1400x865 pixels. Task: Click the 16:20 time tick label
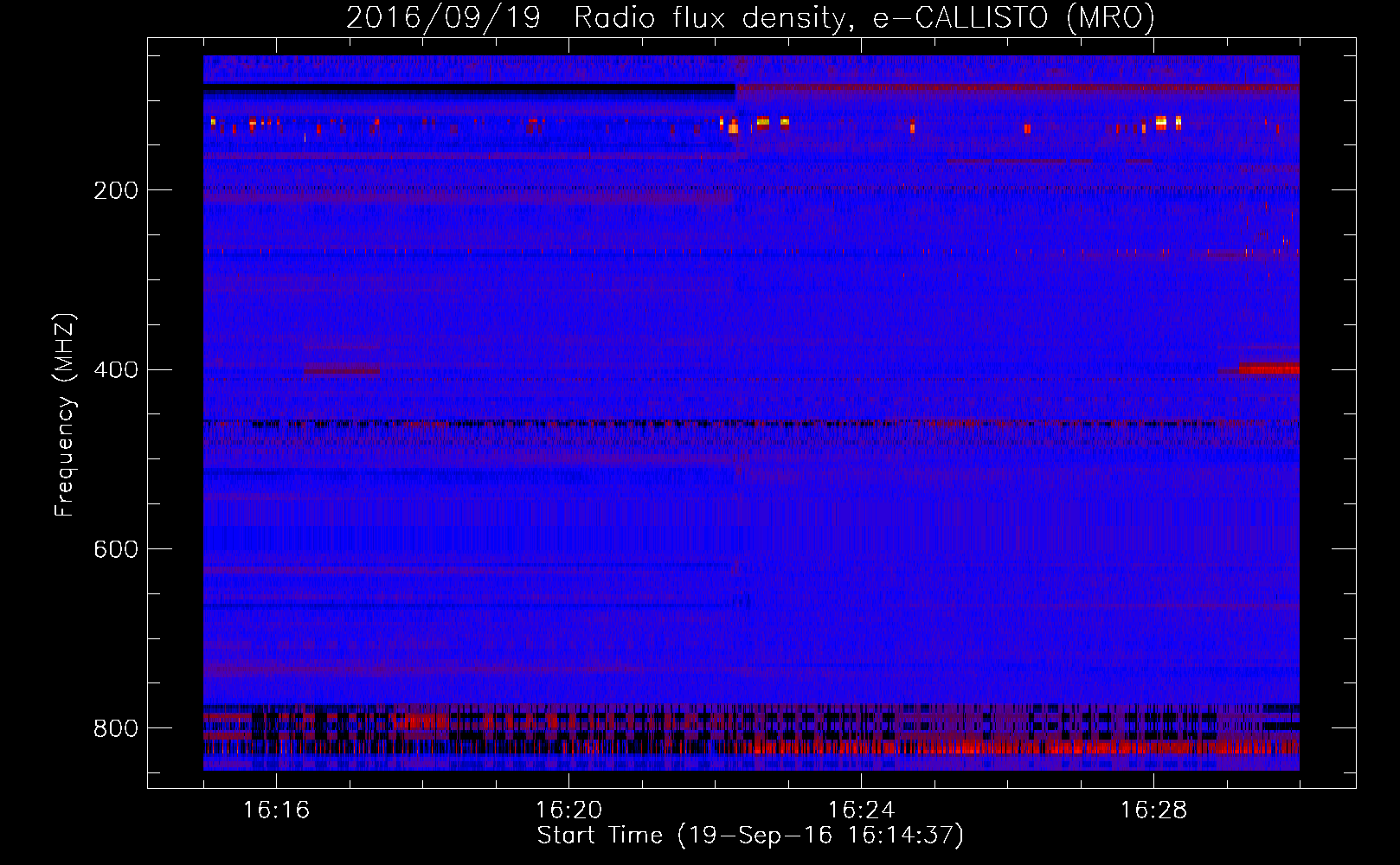click(x=568, y=810)
